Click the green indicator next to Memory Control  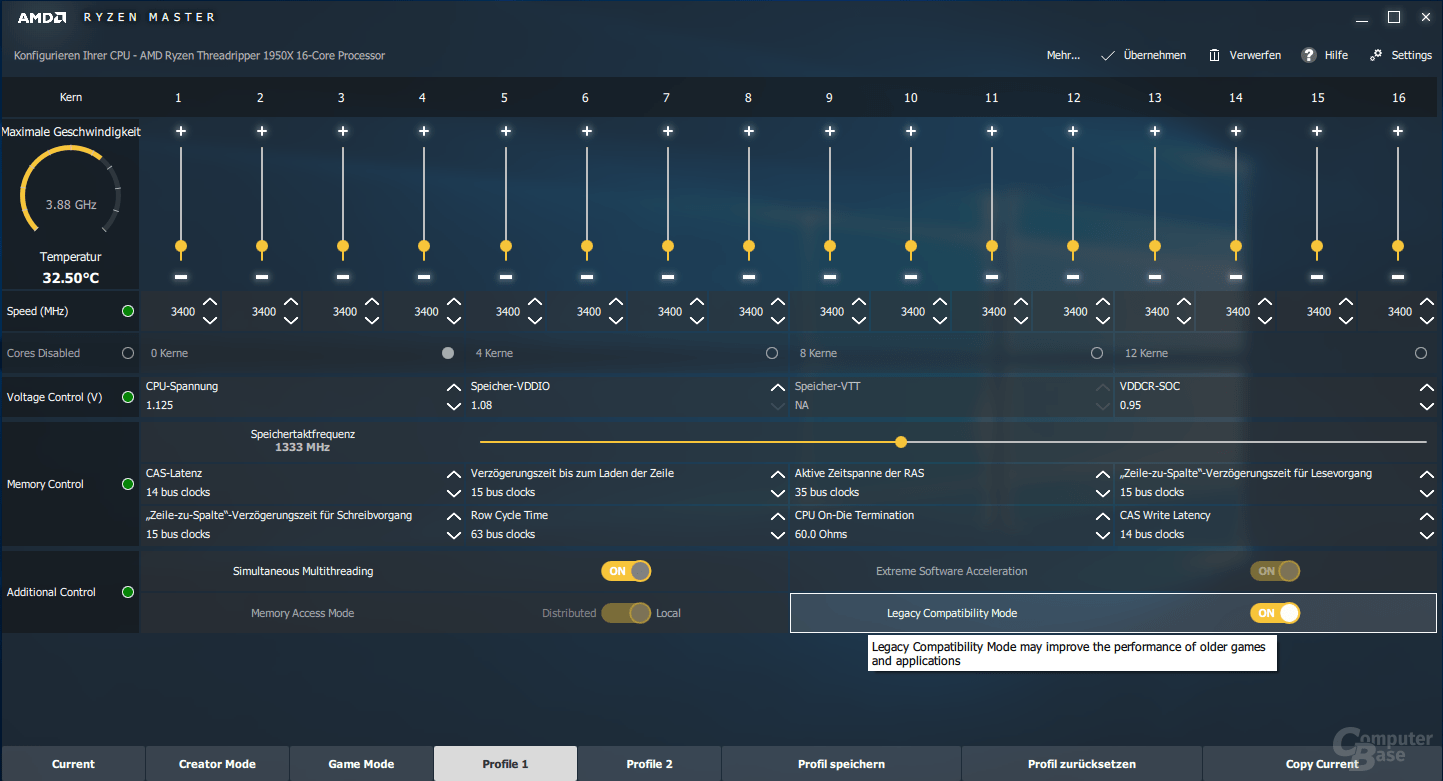[x=128, y=484]
